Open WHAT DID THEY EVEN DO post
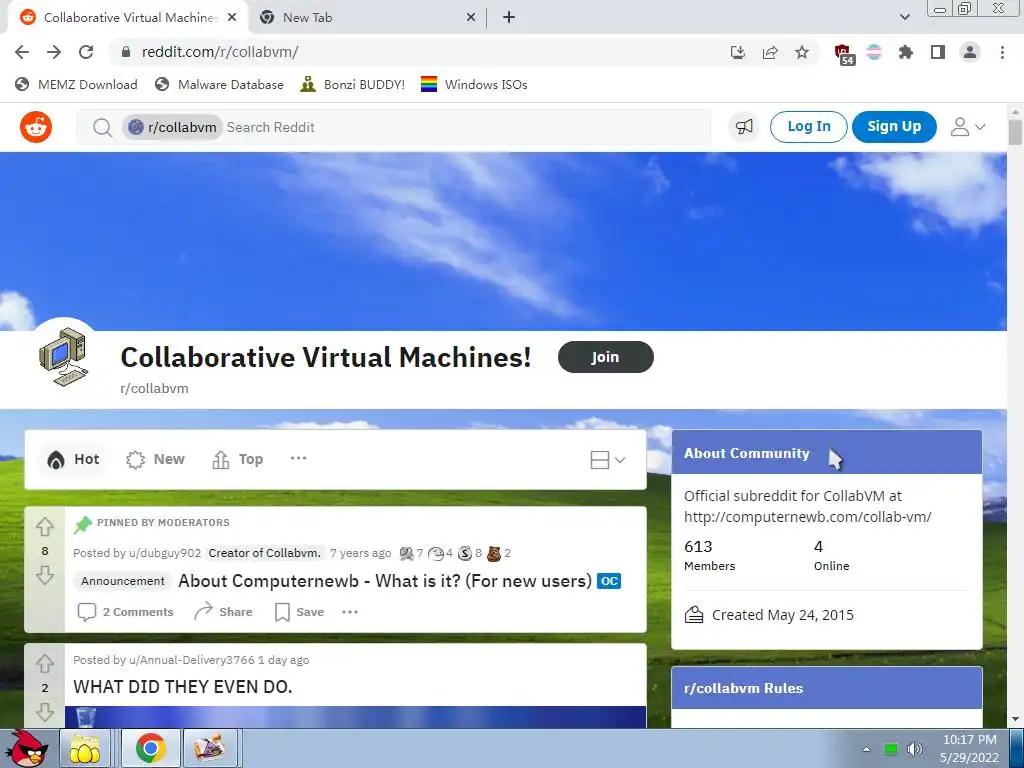The image size is (1024, 768). 182,686
